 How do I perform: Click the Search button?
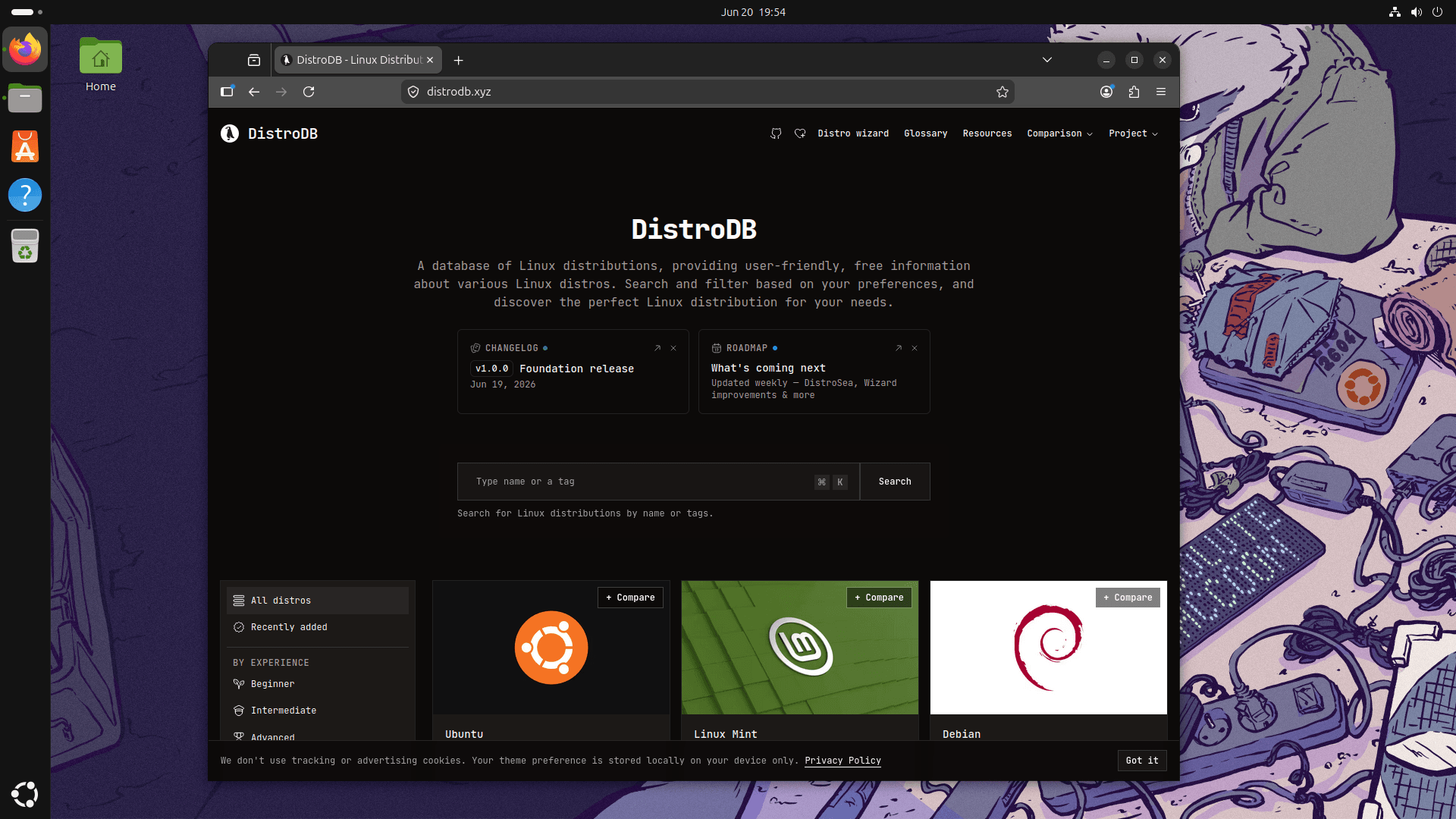click(x=895, y=482)
